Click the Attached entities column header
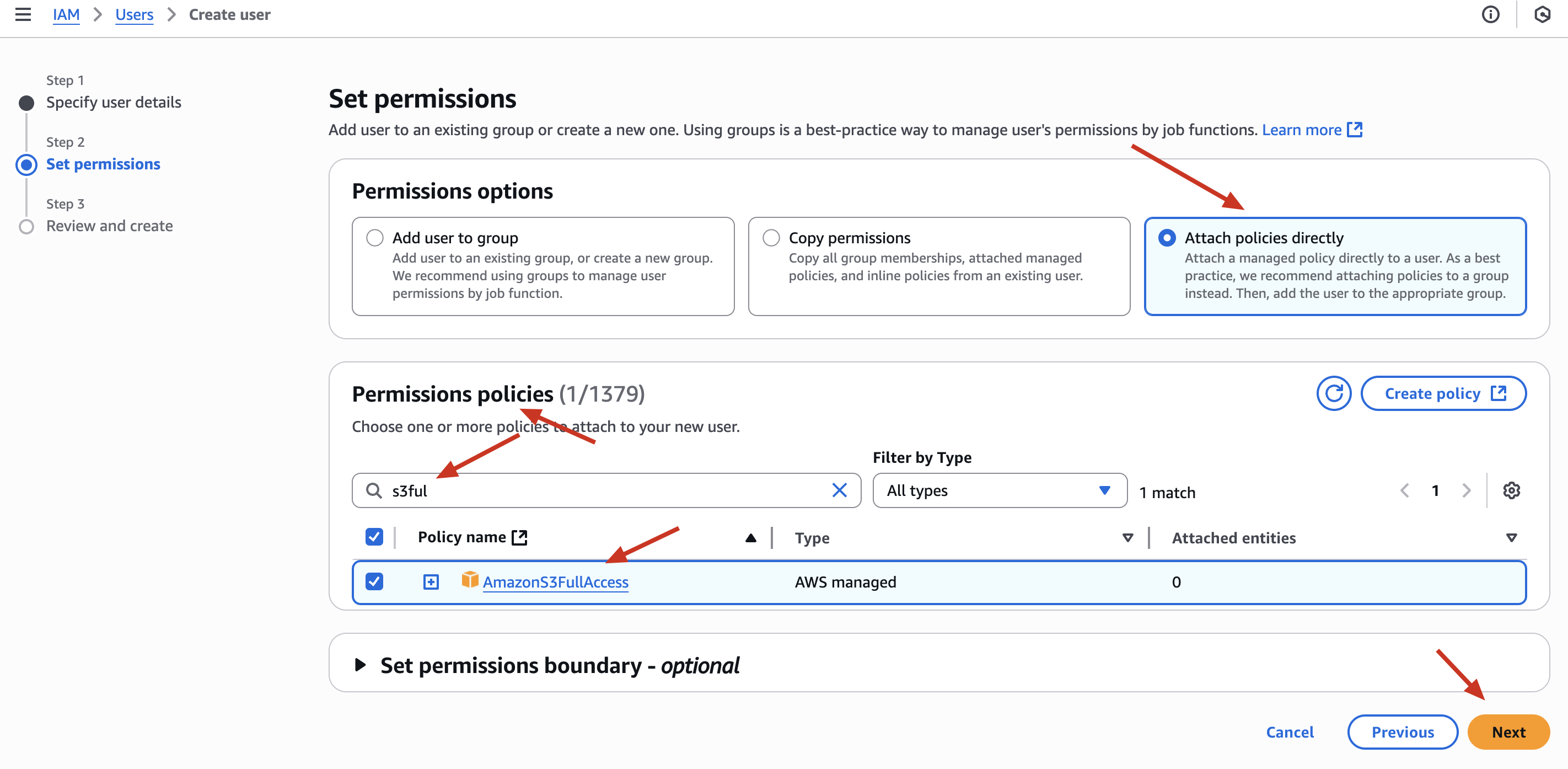This screenshot has height=769, width=1568. click(x=1234, y=538)
